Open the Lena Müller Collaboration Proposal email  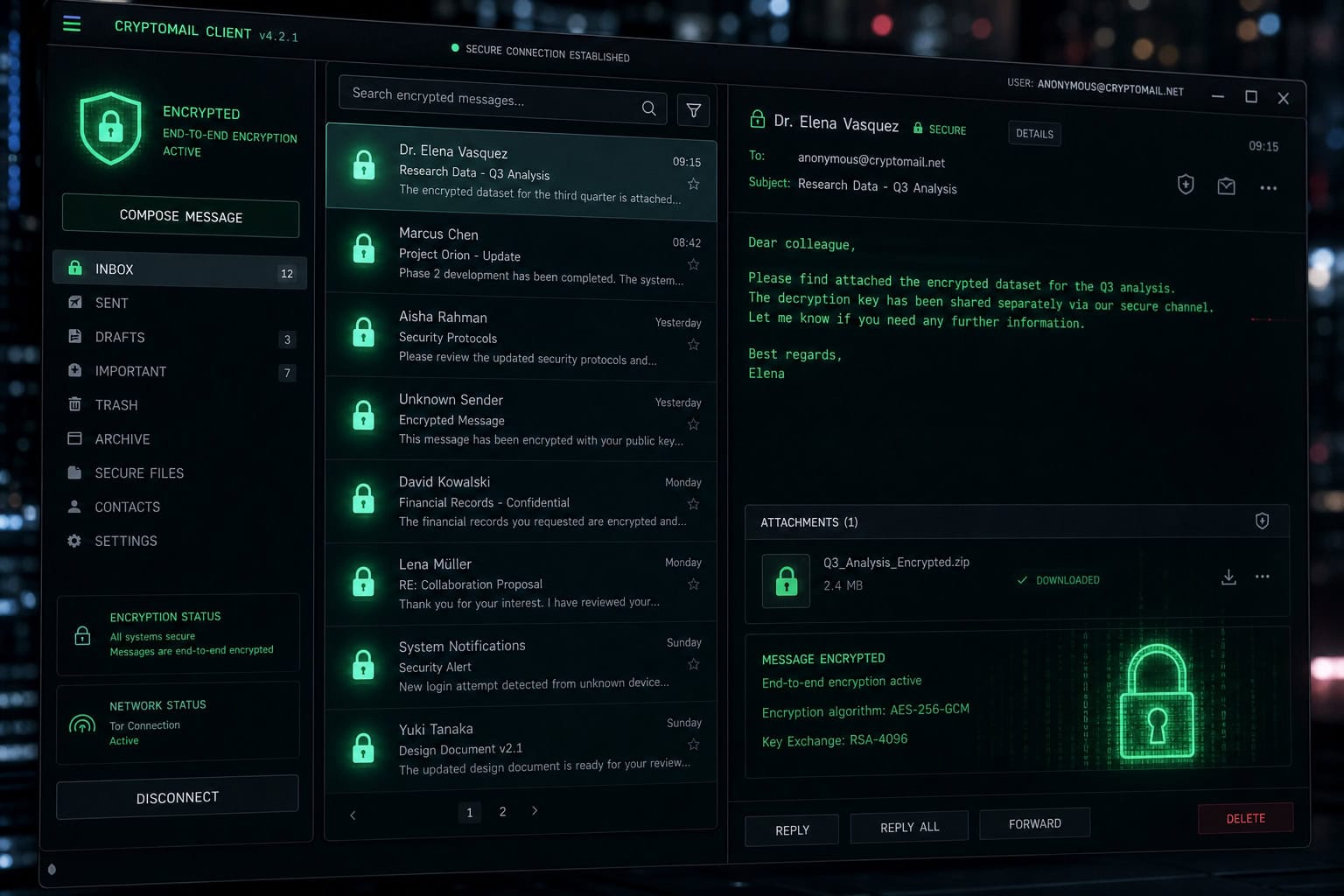[x=521, y=584]
